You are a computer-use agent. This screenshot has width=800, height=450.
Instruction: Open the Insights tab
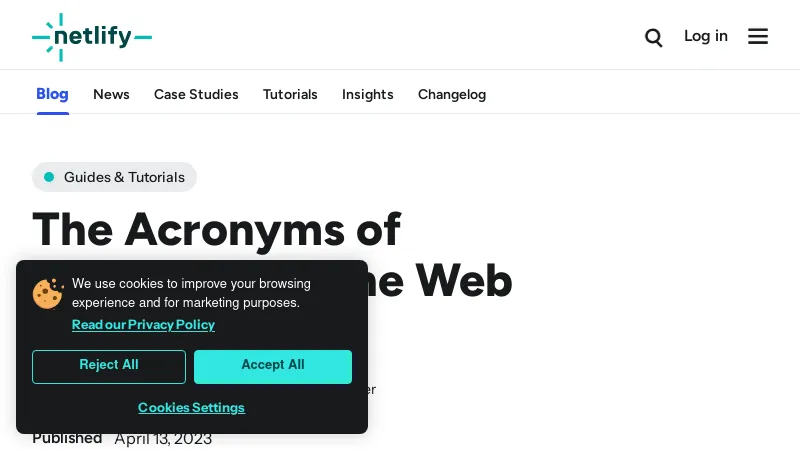[367, 94]
